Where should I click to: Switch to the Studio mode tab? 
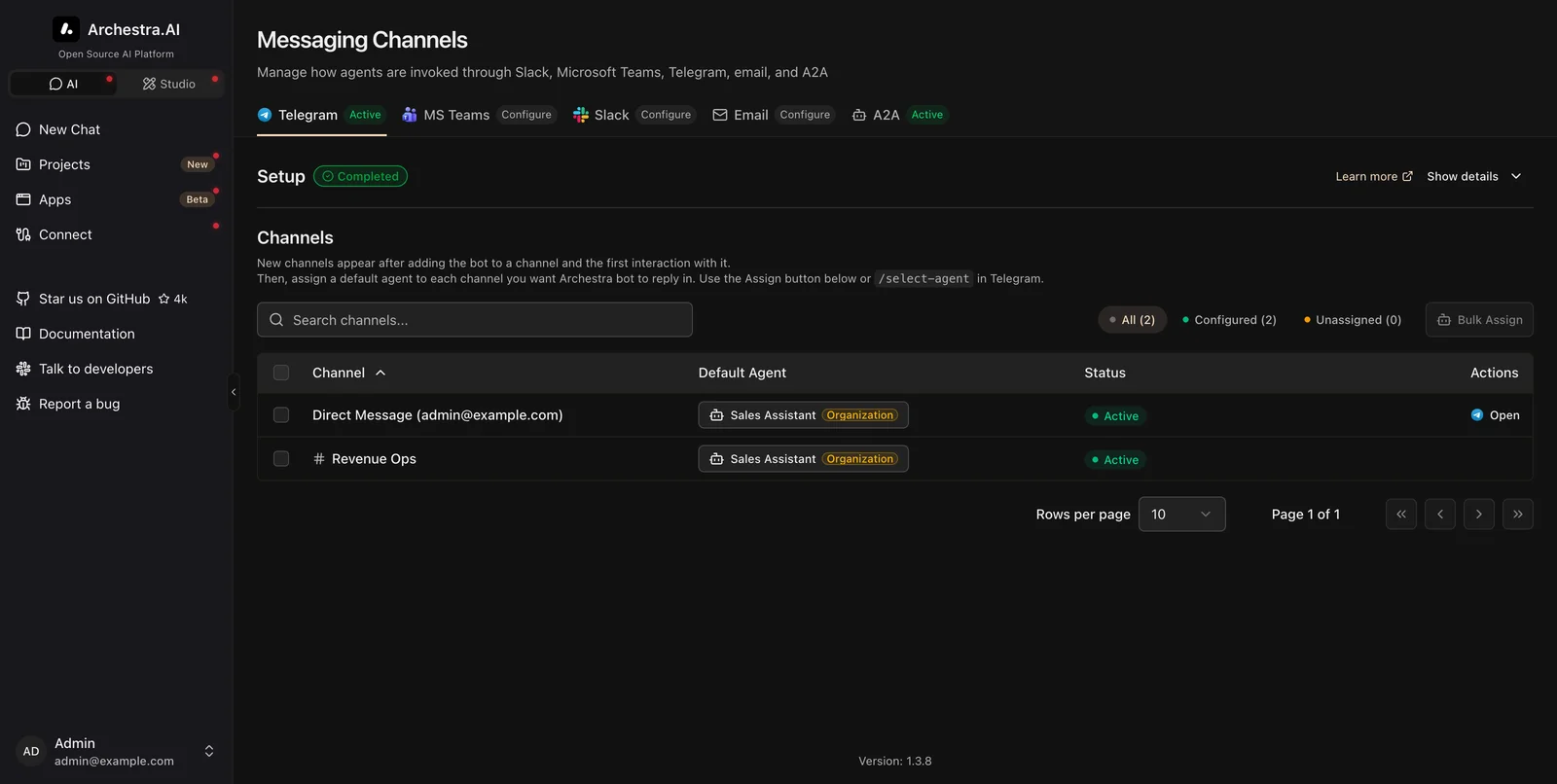coord(169,84)
